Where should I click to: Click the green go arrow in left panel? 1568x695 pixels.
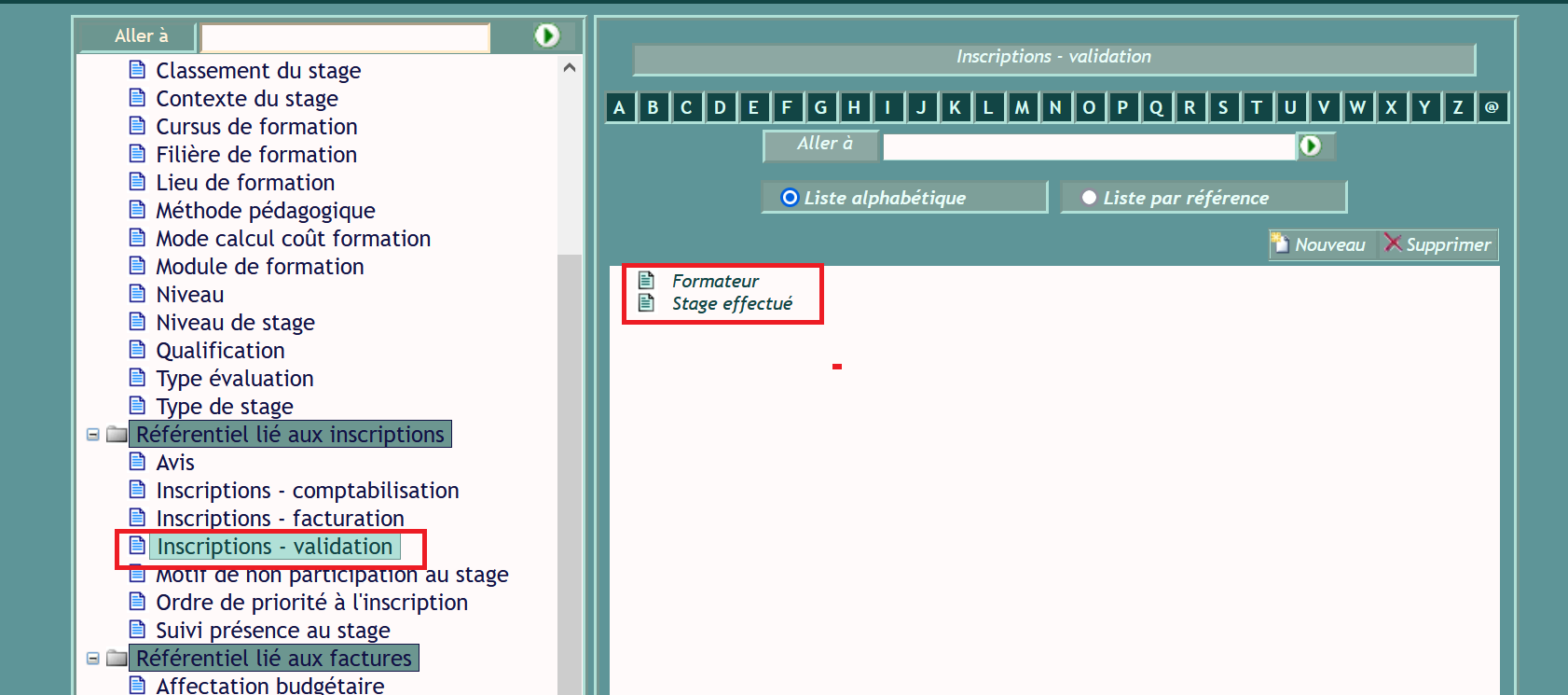tap(546, 35)
